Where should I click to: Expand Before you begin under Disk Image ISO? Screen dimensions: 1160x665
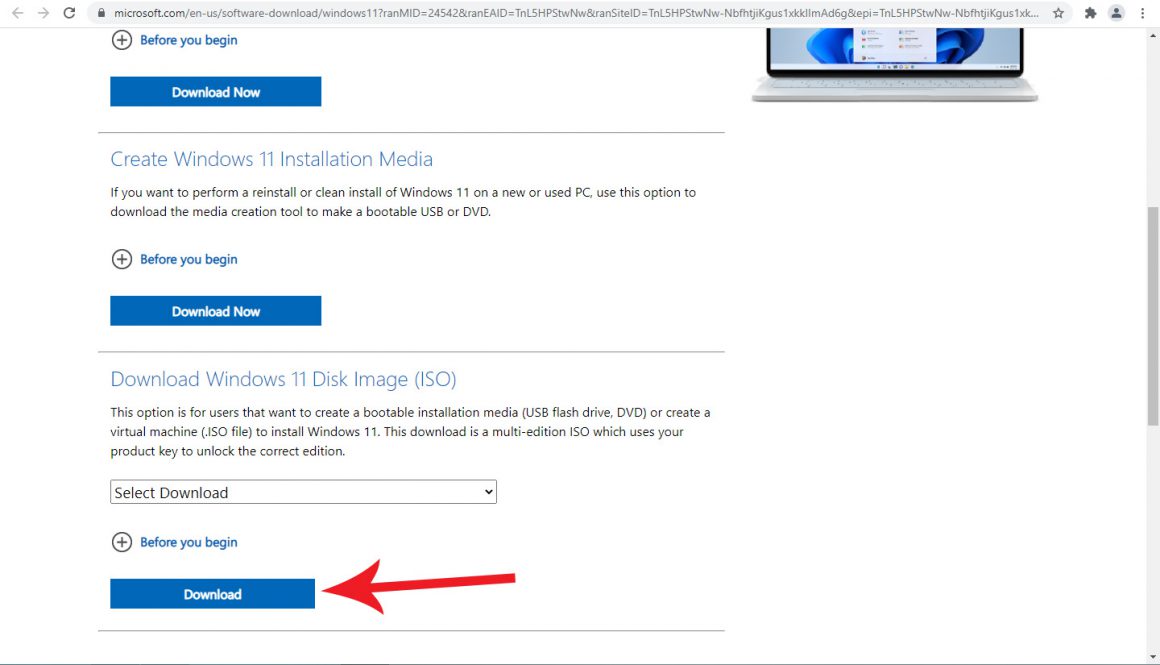(x=122, y=542)
